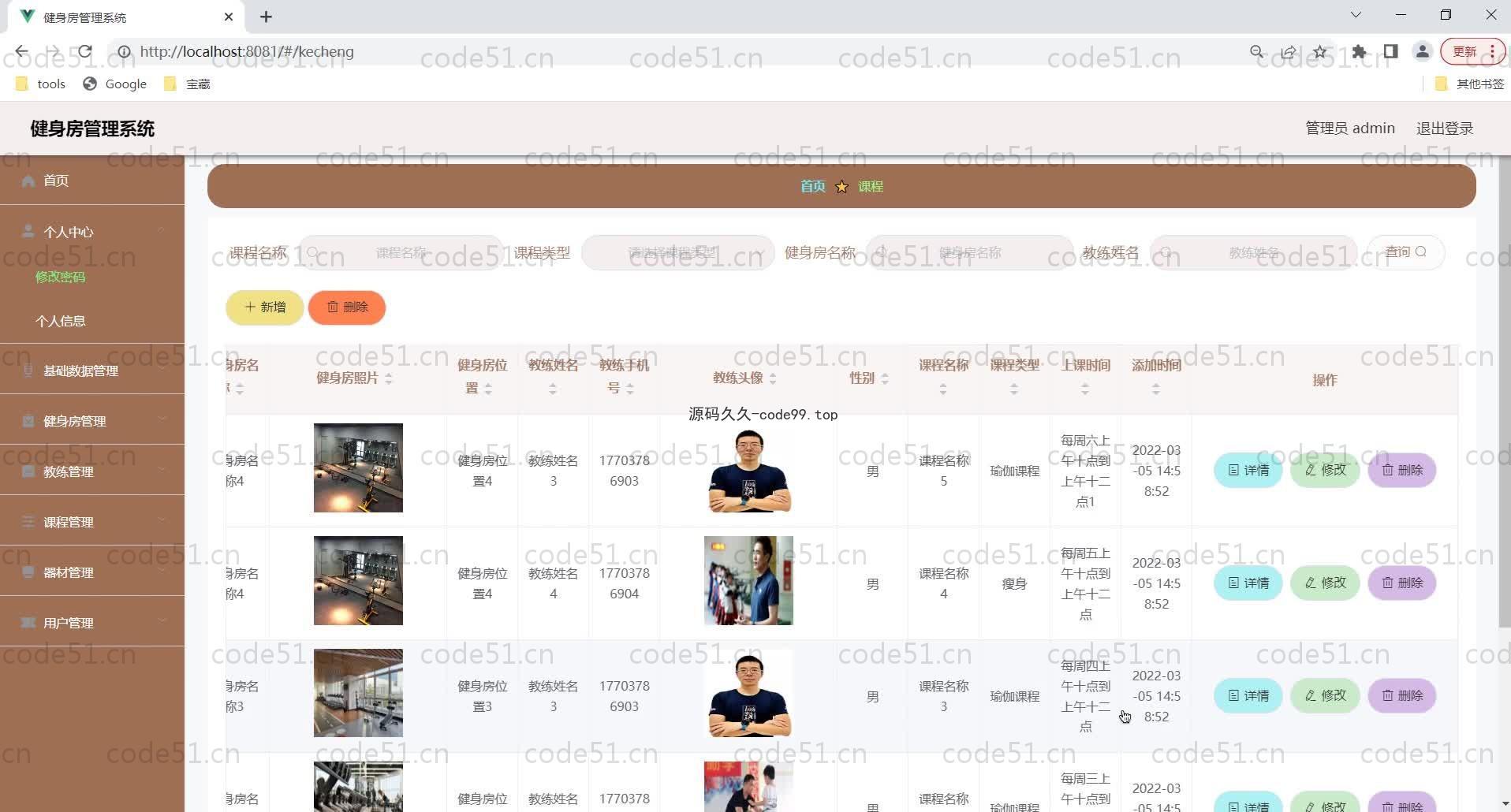Image resolution: width=1511 pixels, height=812 pixels.
Task: Open coach avatar thumbnail in 课程名称4 row
Action: pyautogui.click(x=748, y=580)
